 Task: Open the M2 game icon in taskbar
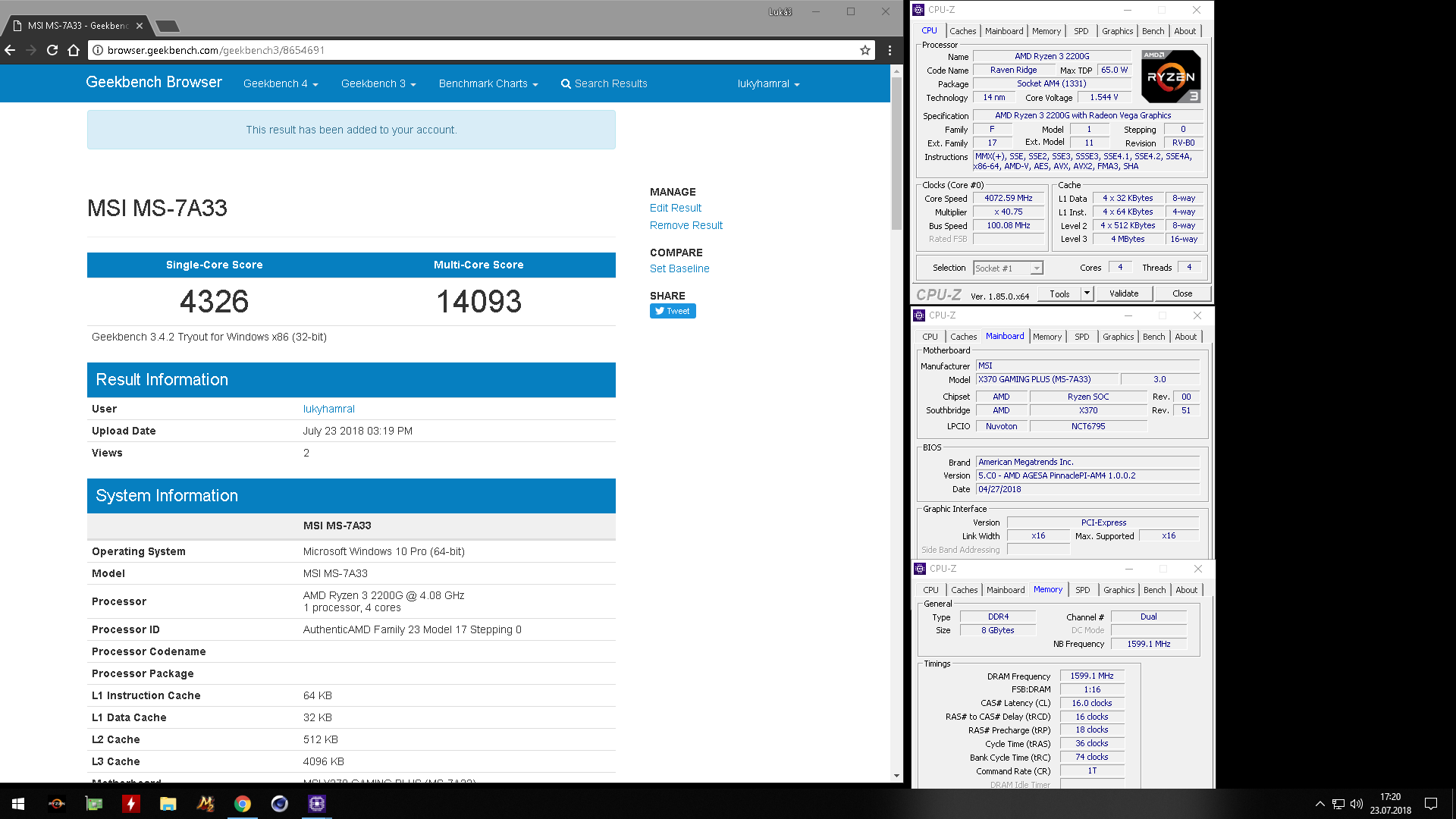(x=205, y=804)
